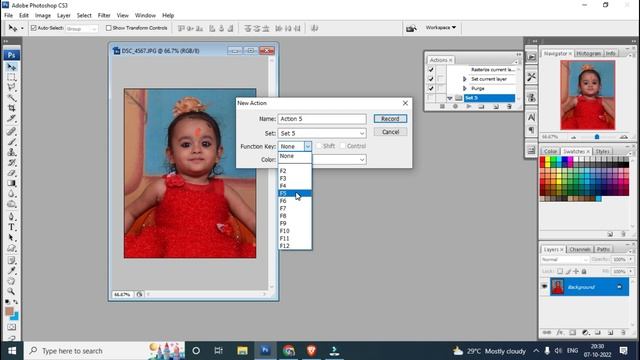Switch to the Styles tab
This screenshot has width=640, height=360.
point(602,151)
